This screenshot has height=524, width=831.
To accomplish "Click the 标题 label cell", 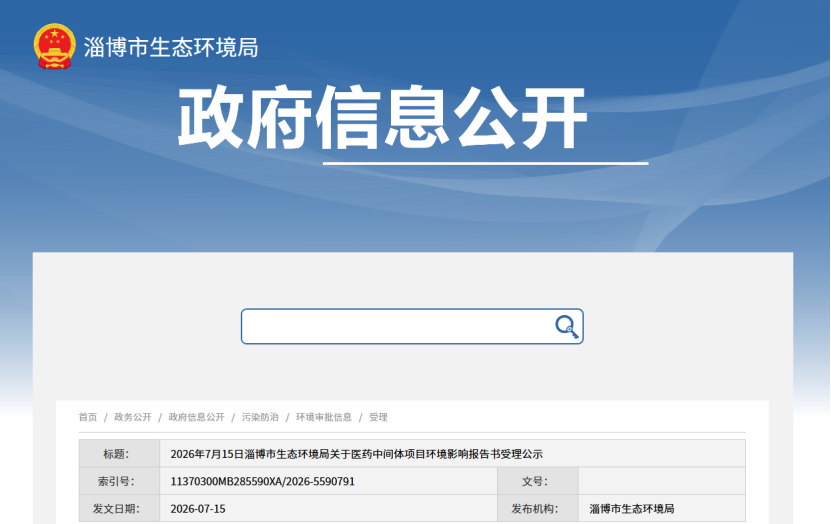I will pos(119,454).
